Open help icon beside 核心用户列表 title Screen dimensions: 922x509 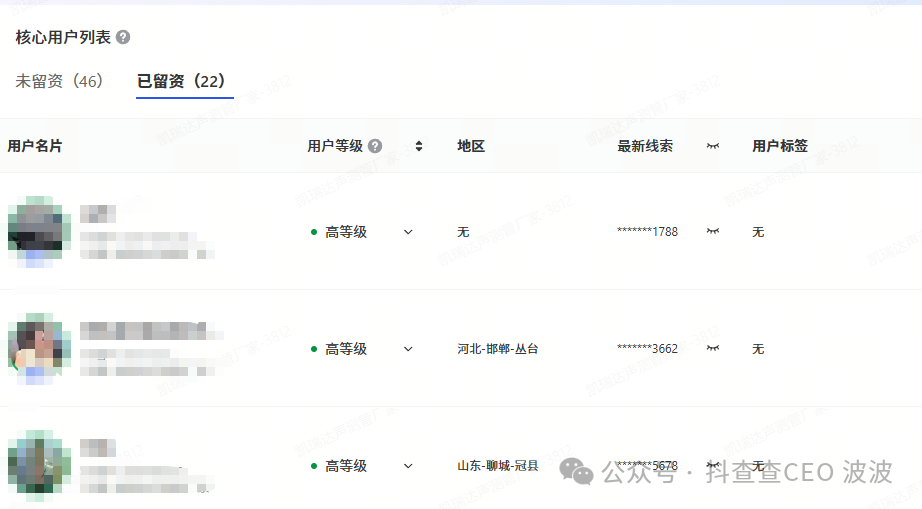(123, 37)
